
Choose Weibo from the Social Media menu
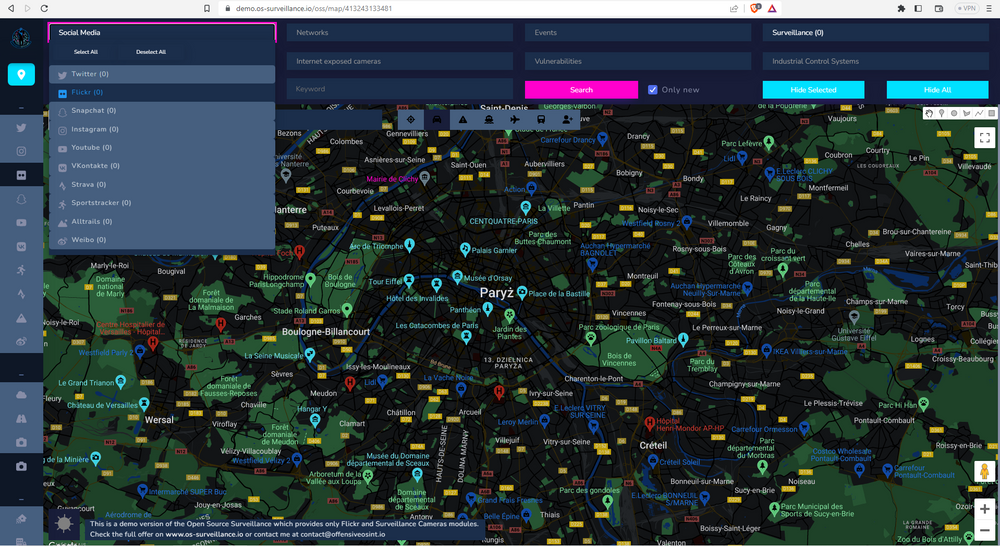point(88,240)
